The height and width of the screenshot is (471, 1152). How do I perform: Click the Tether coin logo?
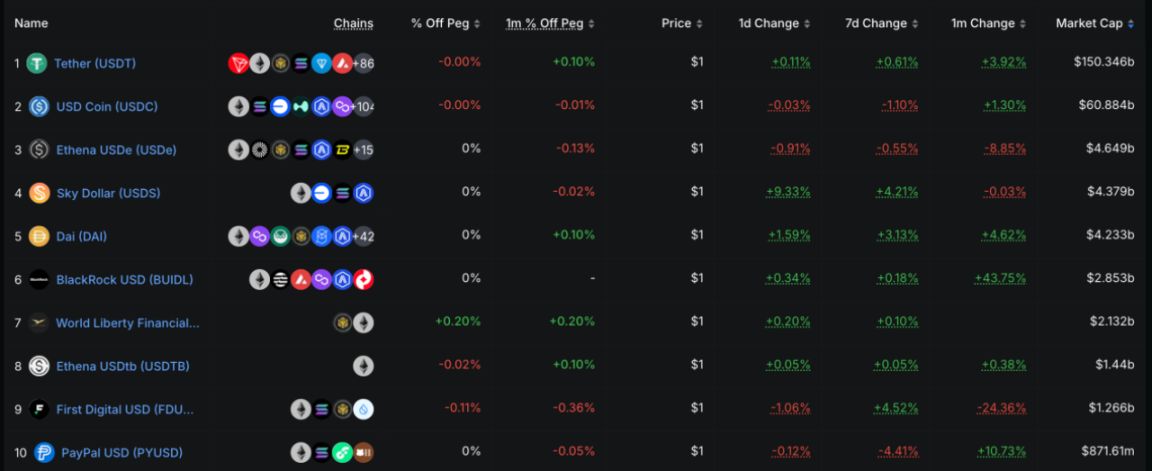pyautogui.click(x=37, y=63)
